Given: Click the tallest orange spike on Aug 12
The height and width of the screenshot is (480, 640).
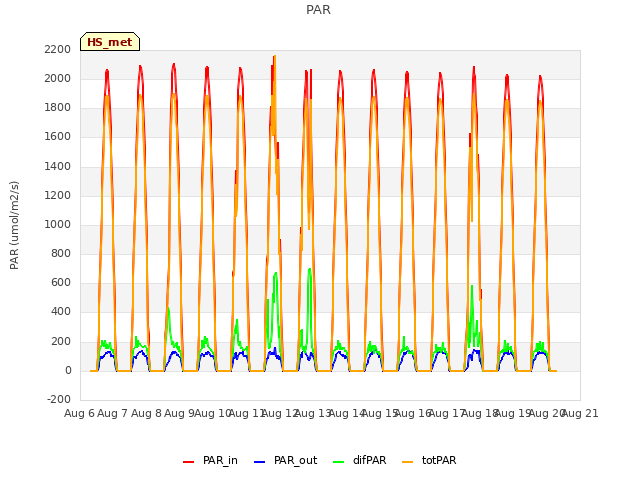Looking at the screenshot, I should click(x=275, y=57).
